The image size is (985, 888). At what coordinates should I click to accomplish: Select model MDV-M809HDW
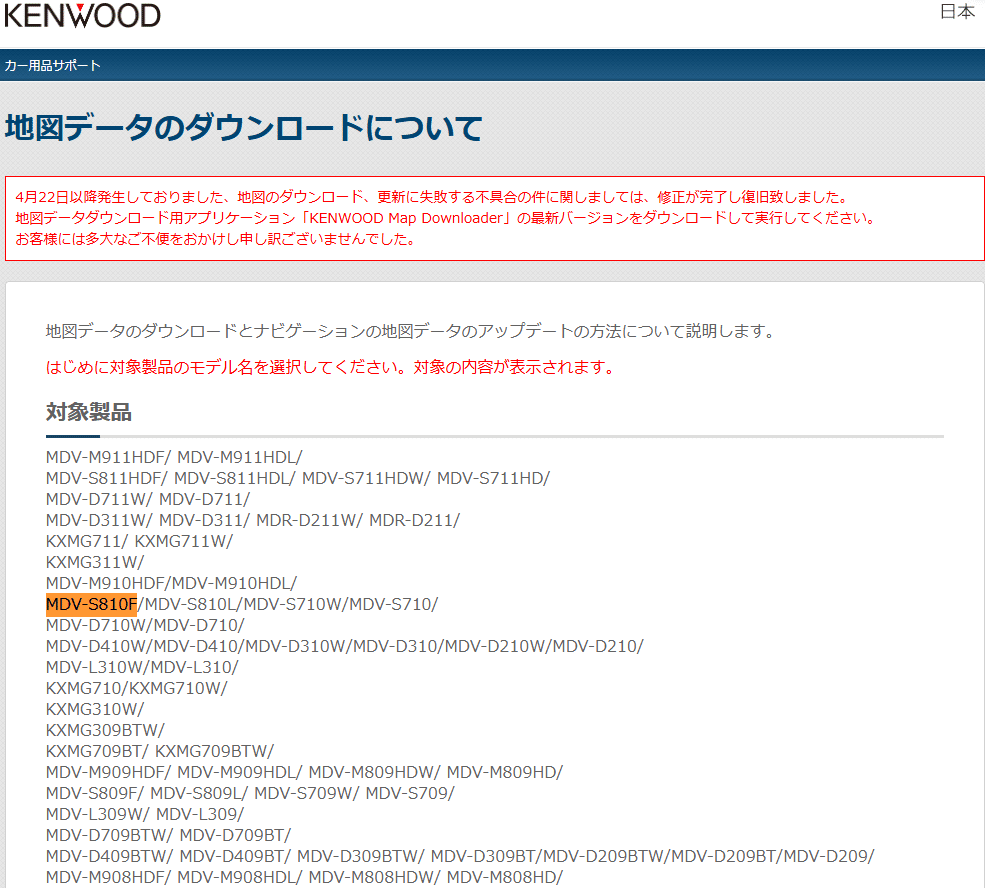pos(372,772)
